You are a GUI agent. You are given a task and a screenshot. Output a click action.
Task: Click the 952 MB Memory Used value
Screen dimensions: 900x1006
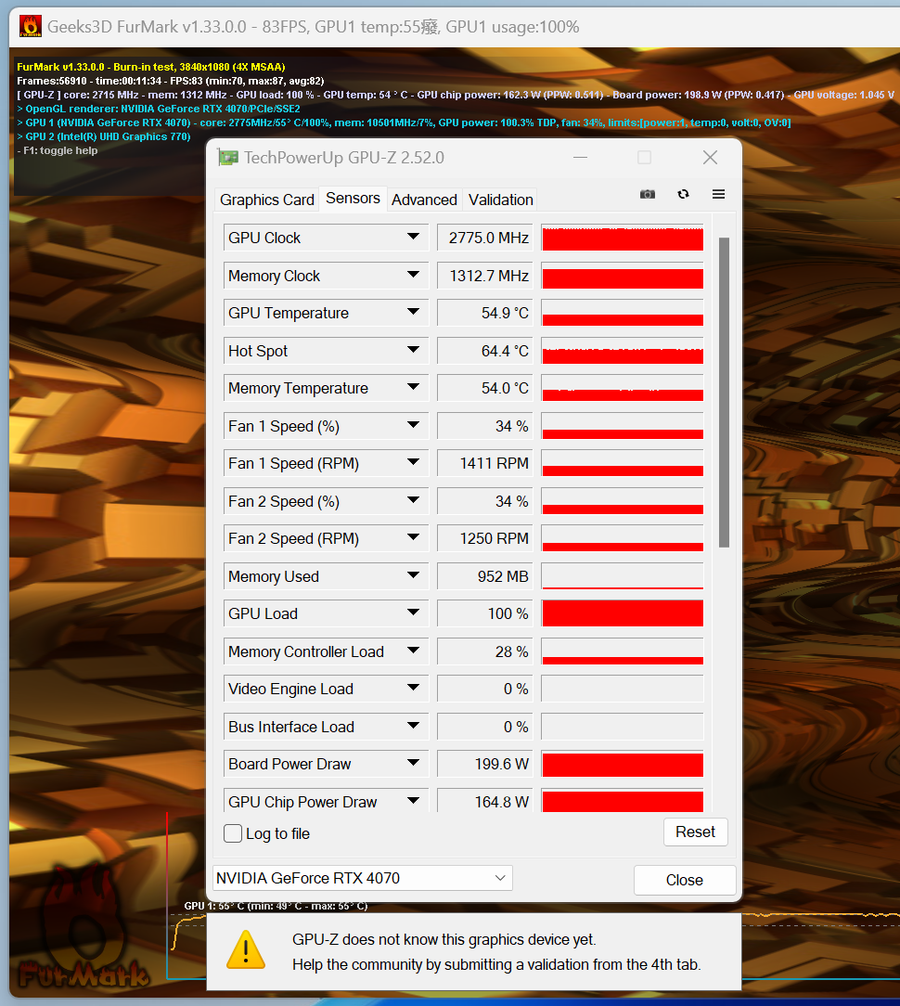[x=486, y=576]
